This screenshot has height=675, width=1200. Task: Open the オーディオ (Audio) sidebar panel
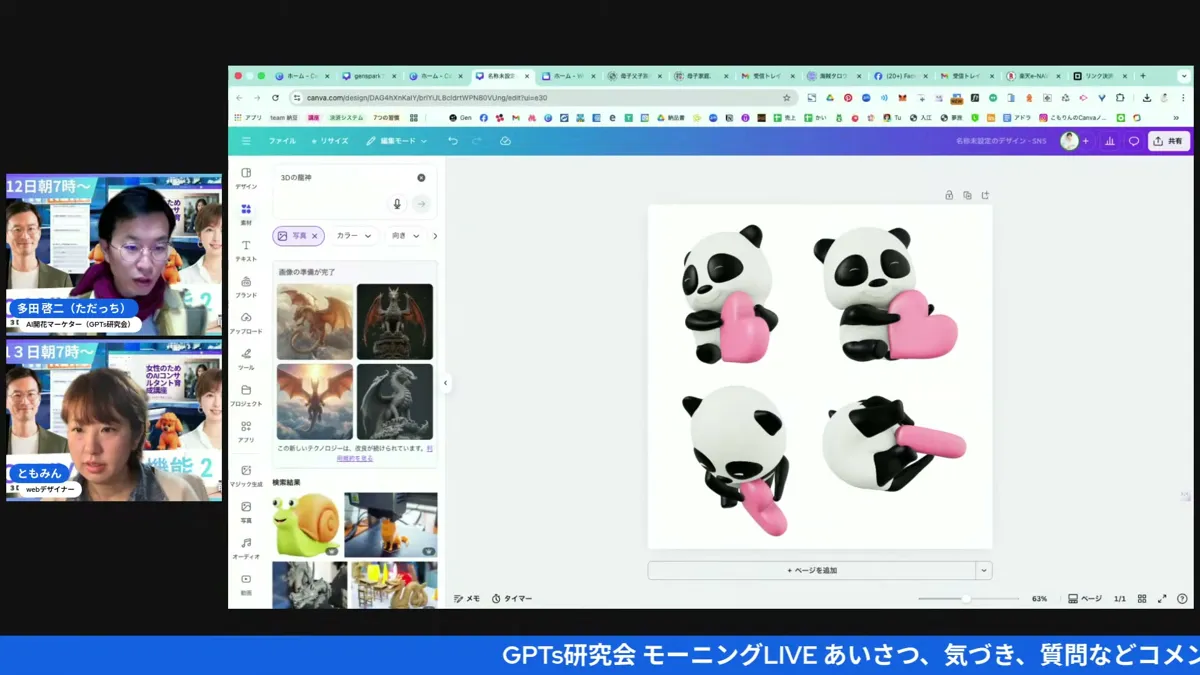(x=246, y=548)
